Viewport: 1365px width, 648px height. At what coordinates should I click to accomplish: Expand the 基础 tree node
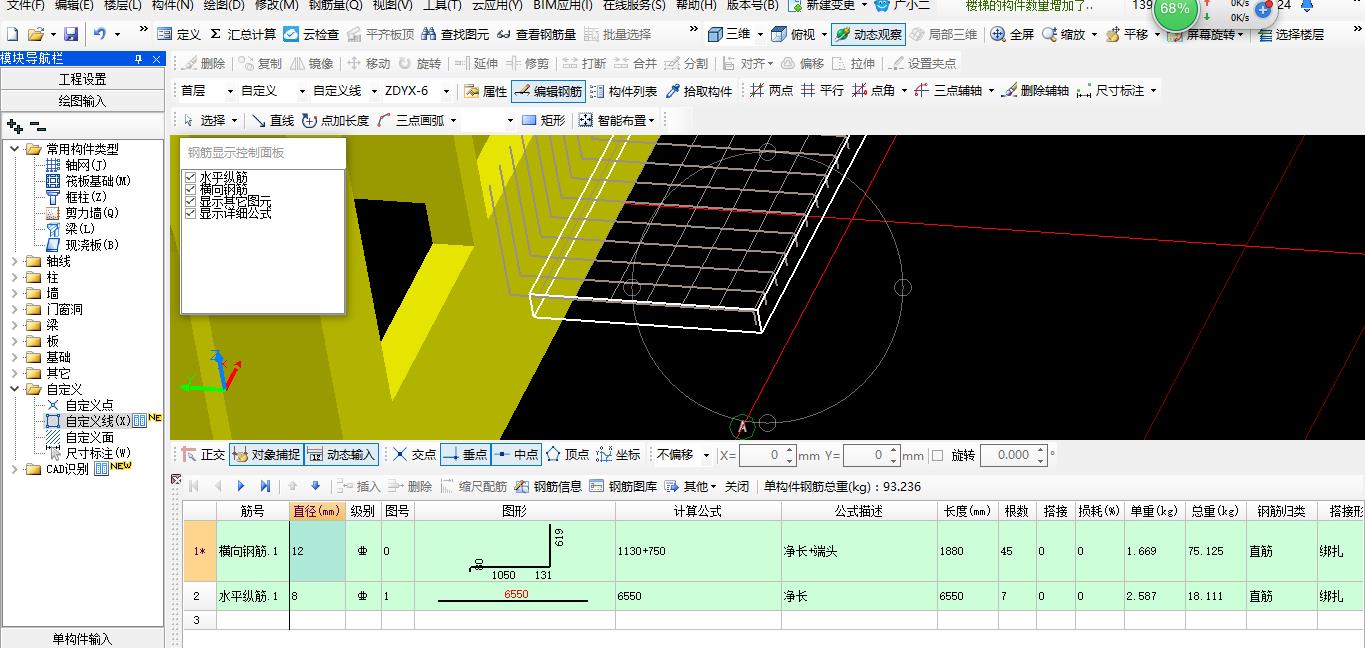(14, 357)
